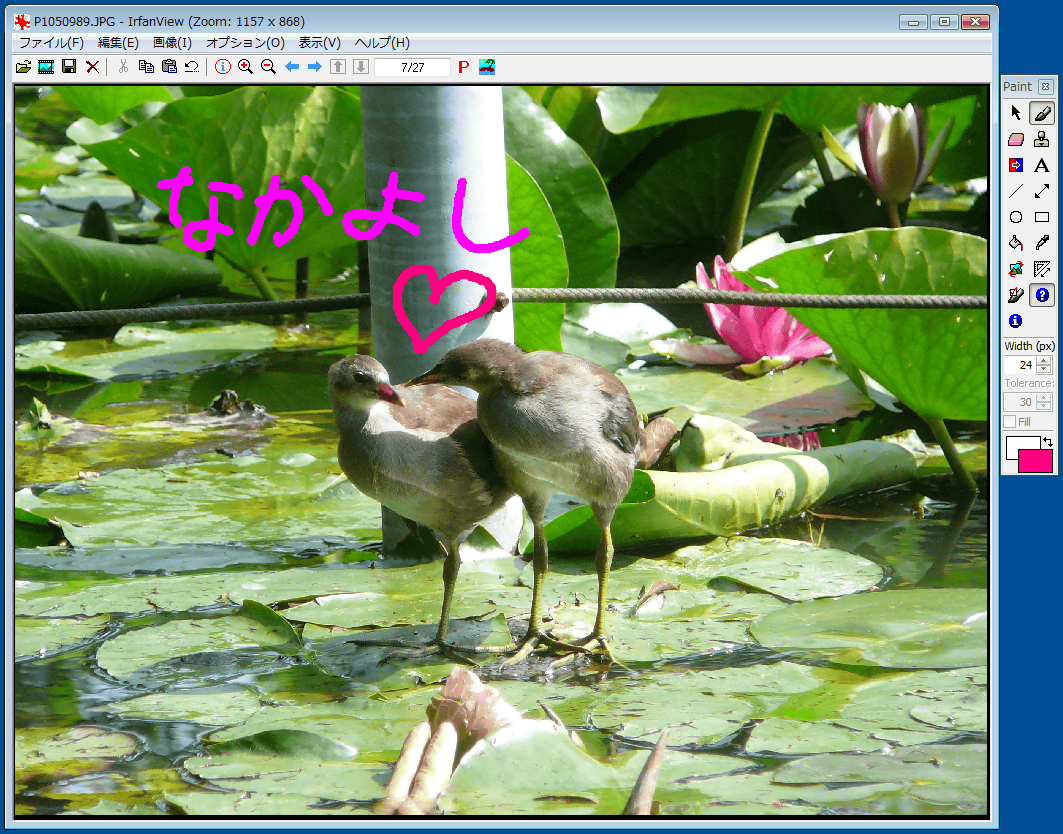Choose the Flood Fill bucket tool

point(1016,243)
